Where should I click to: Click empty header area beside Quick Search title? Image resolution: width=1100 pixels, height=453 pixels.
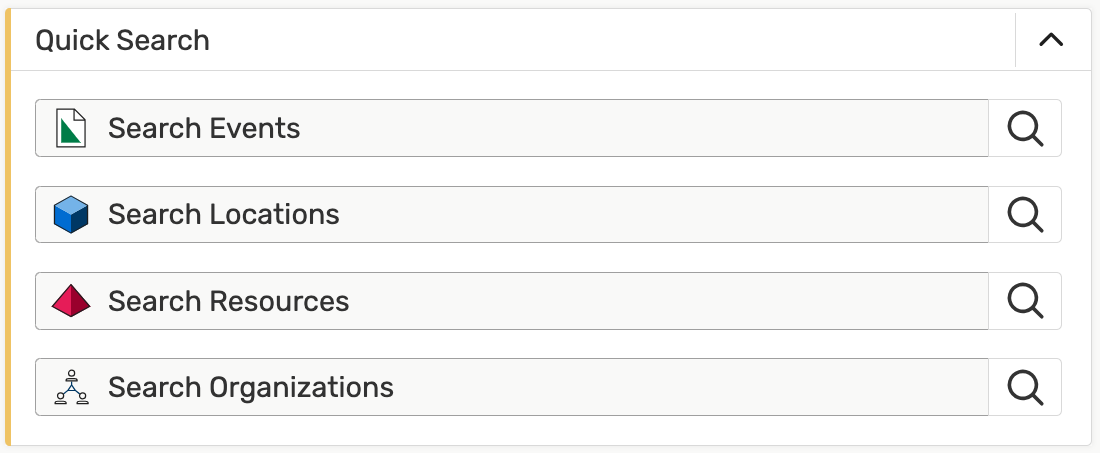click(600, 41)
